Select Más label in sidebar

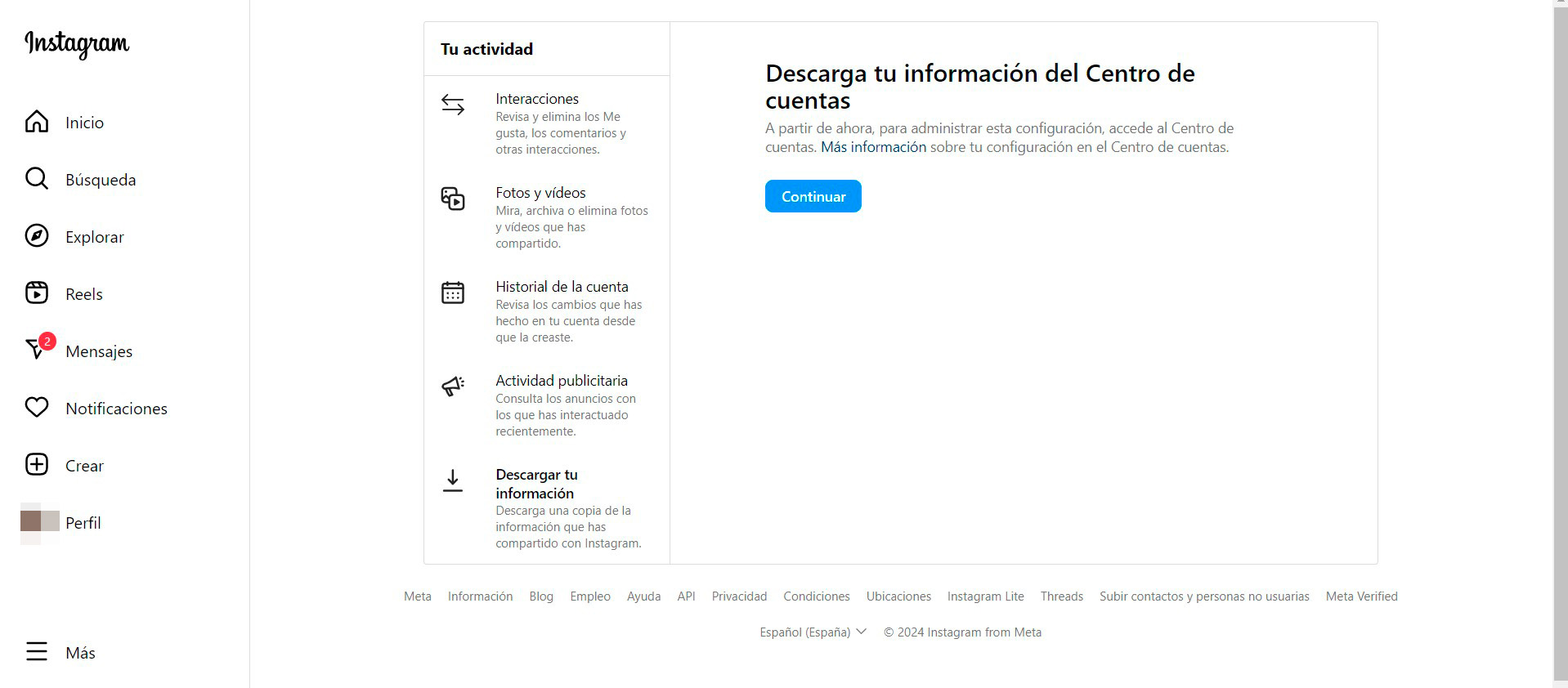click(81, 653)
